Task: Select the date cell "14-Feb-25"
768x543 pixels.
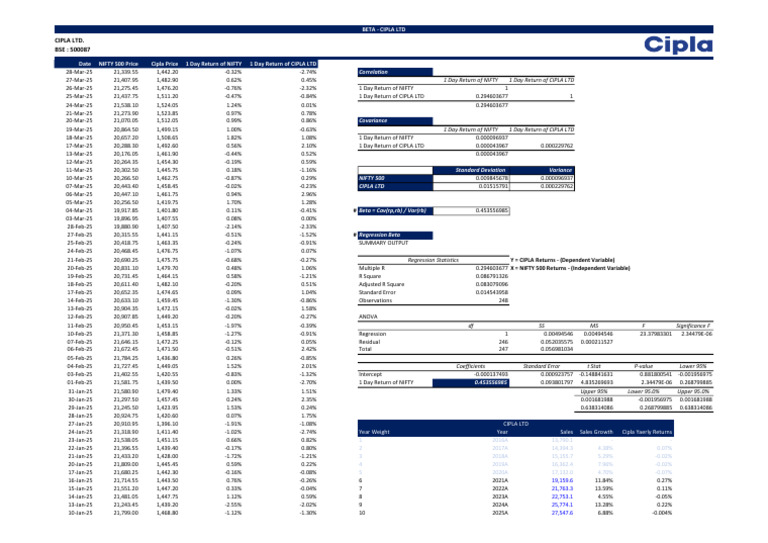Action: tap(79, 301)
